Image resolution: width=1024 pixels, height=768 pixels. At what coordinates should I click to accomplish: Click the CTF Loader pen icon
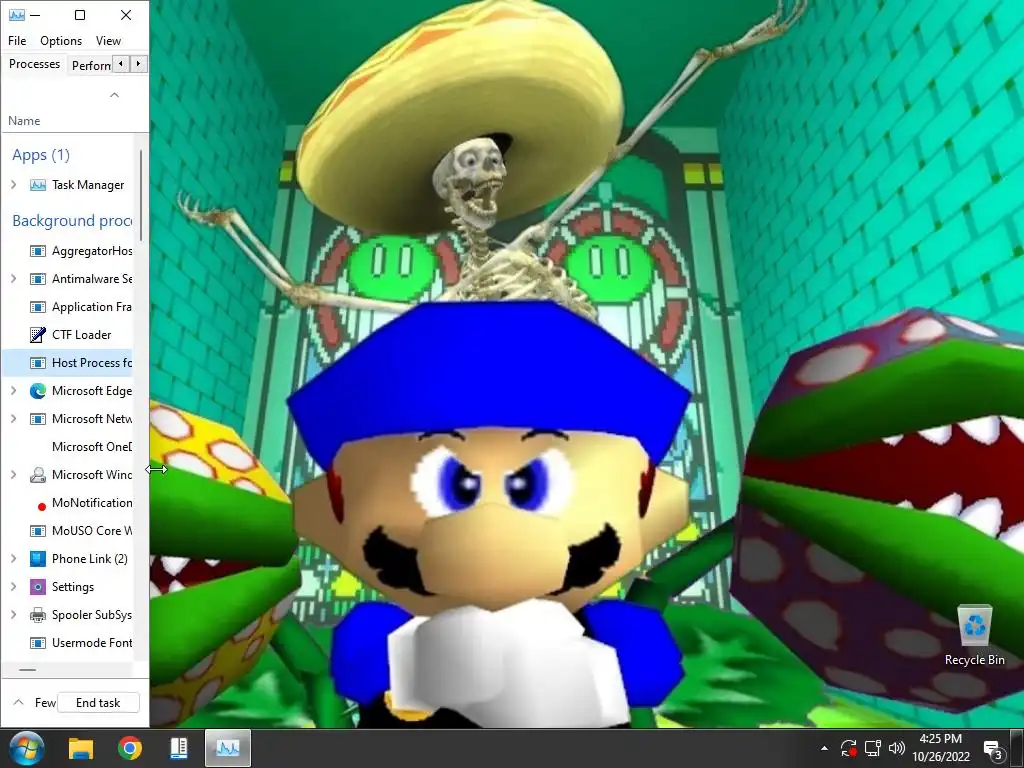click(38, 335)
